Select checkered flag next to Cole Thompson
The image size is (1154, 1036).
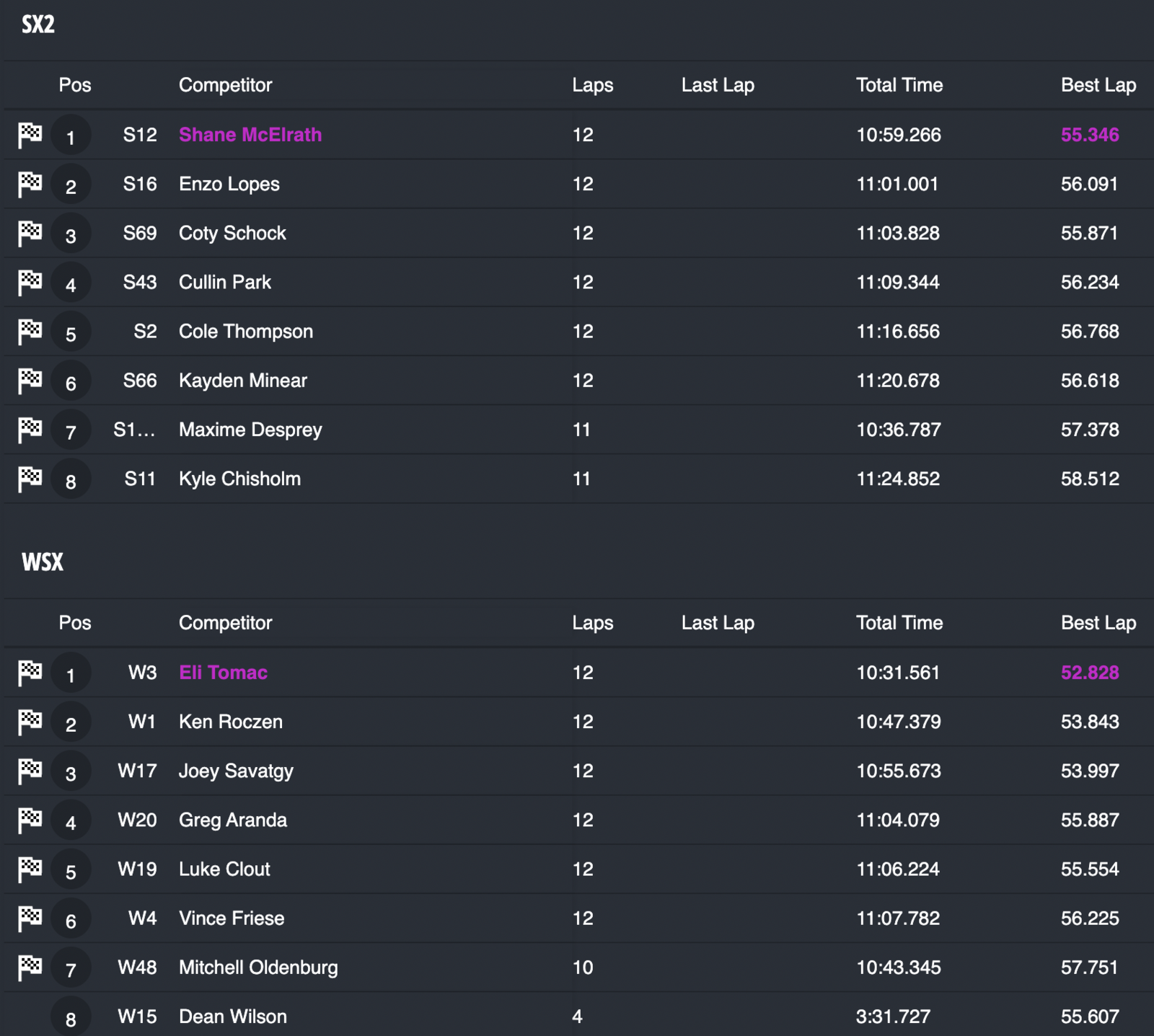30,331
